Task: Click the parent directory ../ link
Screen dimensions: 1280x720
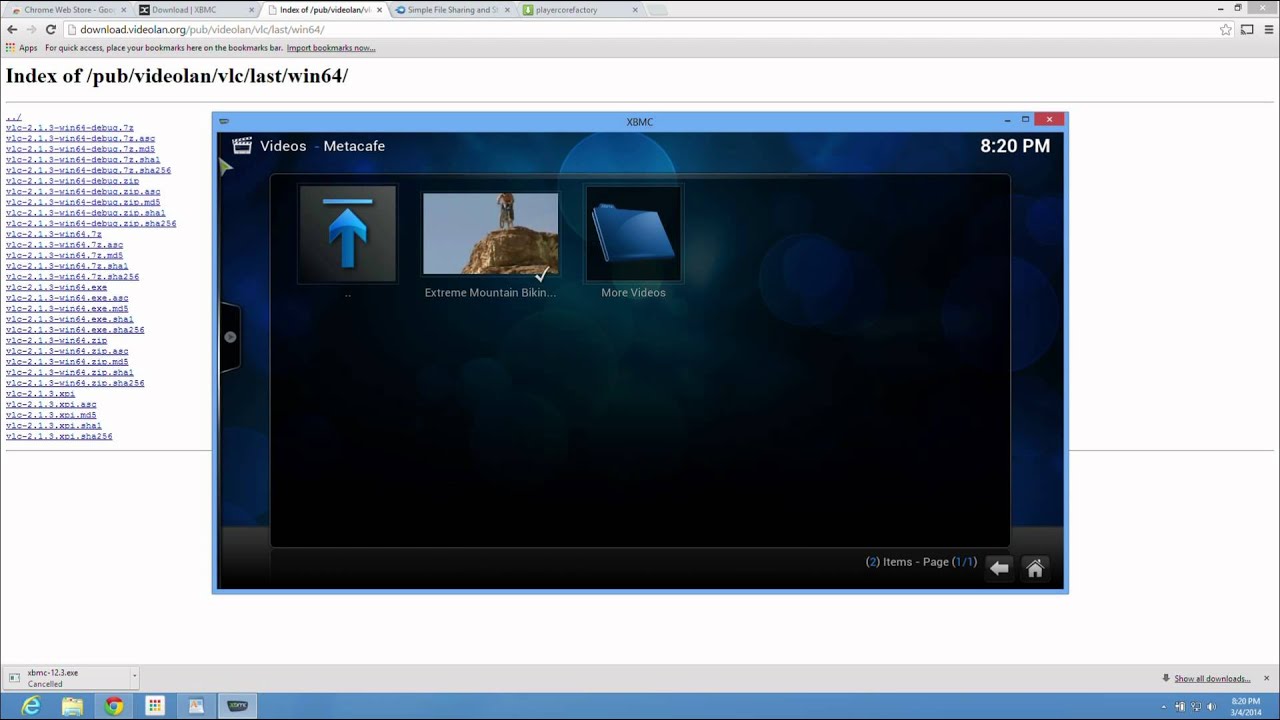Action: click(x=13, y=117)
